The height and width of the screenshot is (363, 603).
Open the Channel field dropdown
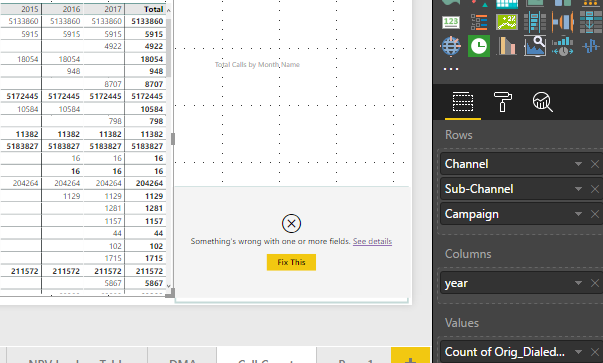pos(578,164)
